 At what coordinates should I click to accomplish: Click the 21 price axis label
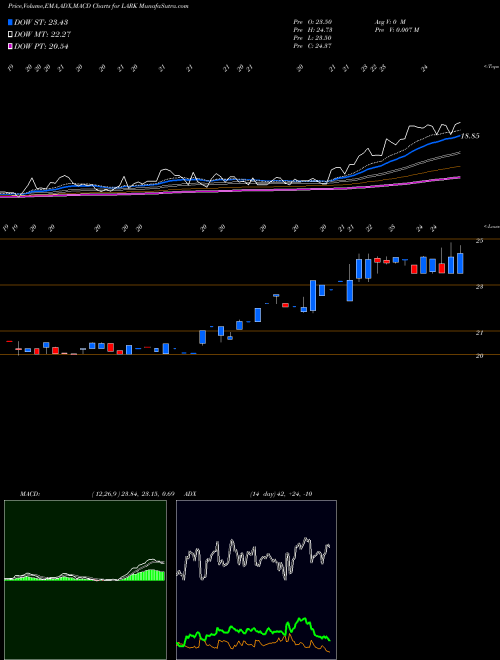click(479, 333)
